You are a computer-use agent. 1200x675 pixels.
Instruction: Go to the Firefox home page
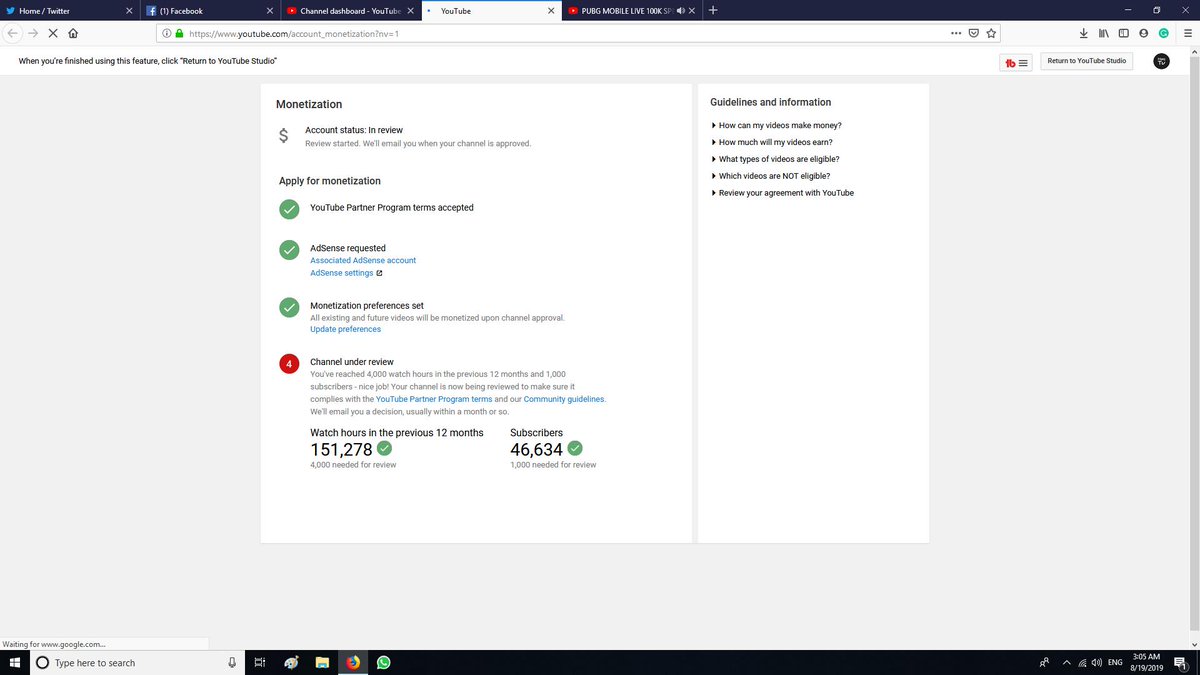[73, 32]
